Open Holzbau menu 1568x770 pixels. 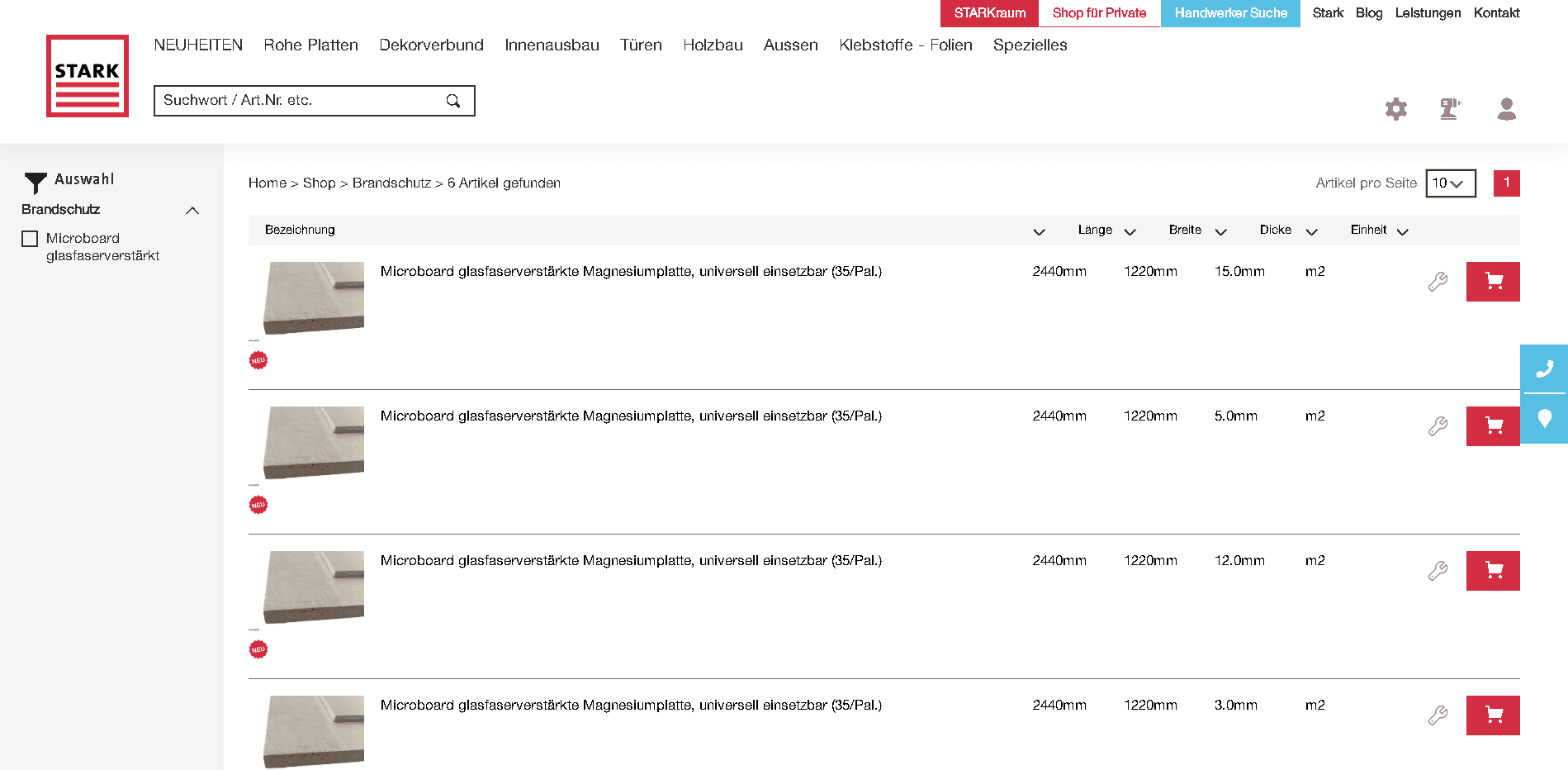pos(713,45)
